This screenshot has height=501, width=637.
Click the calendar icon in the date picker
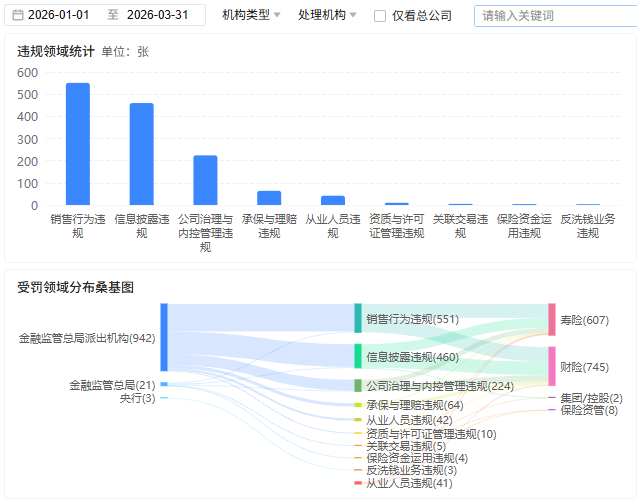point(18,15)
